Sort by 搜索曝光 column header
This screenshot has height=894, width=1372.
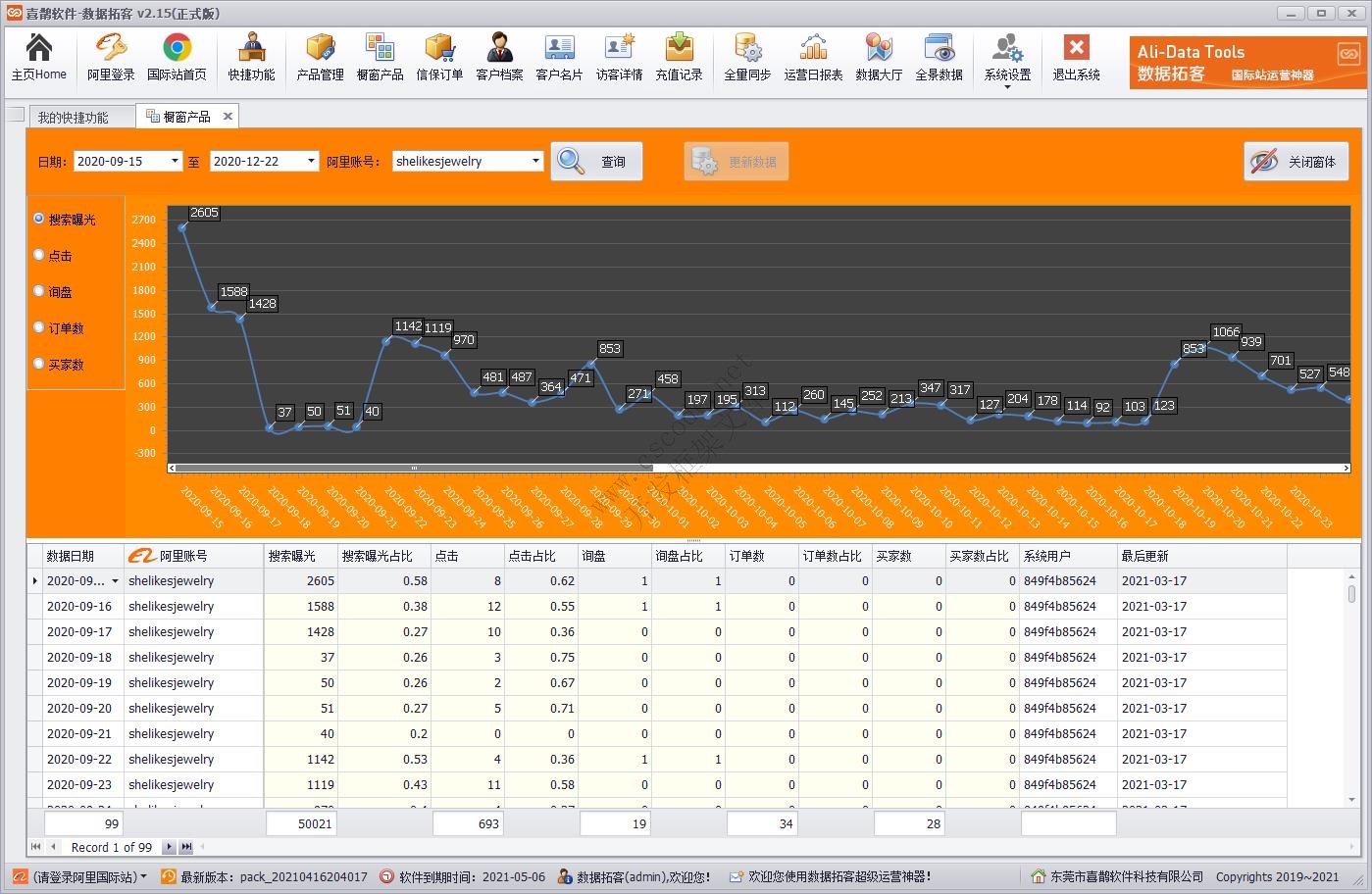[x=300, y=556]
